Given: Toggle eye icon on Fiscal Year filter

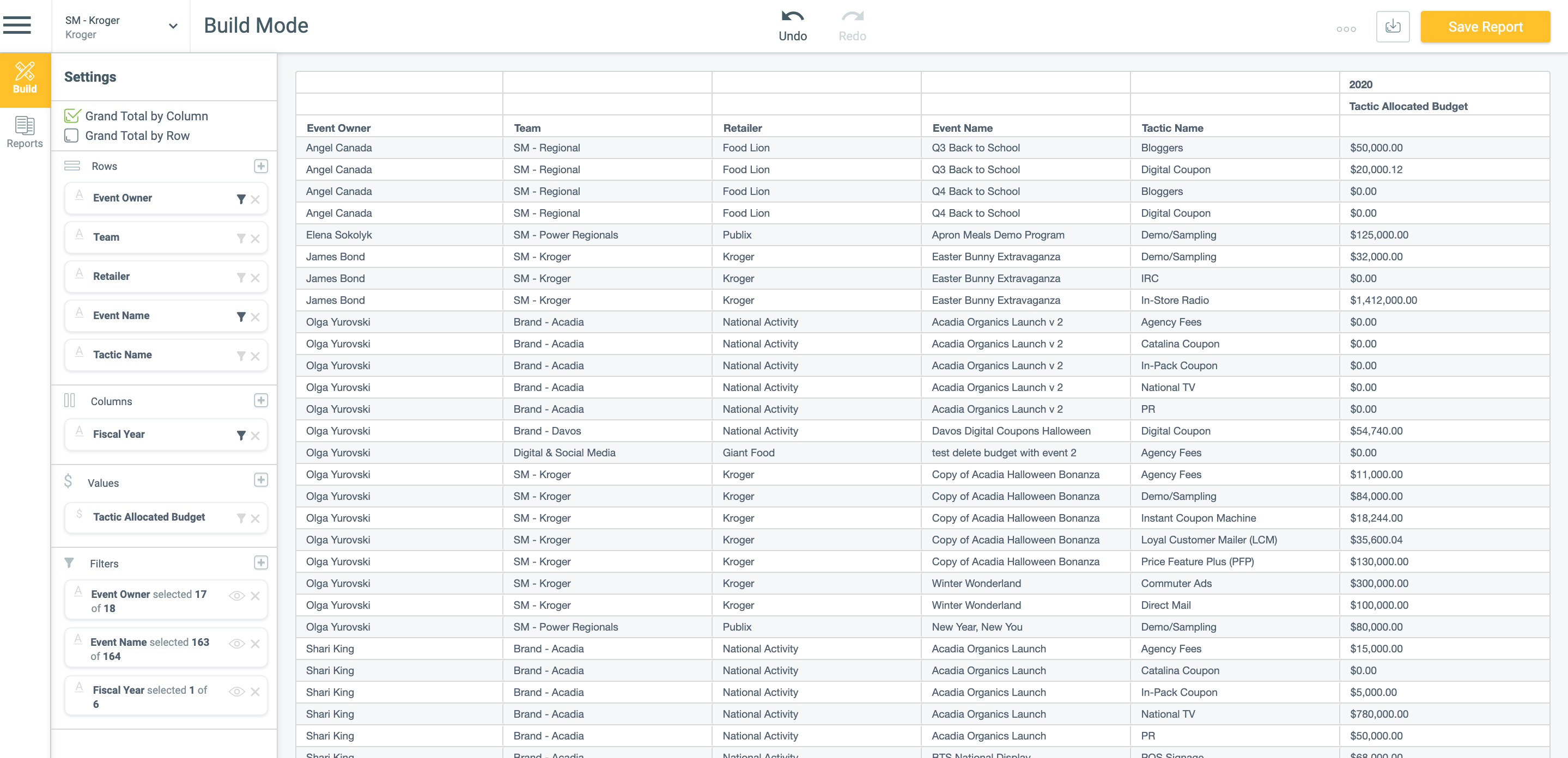Looking at the screenshot, I should (236, 691).
